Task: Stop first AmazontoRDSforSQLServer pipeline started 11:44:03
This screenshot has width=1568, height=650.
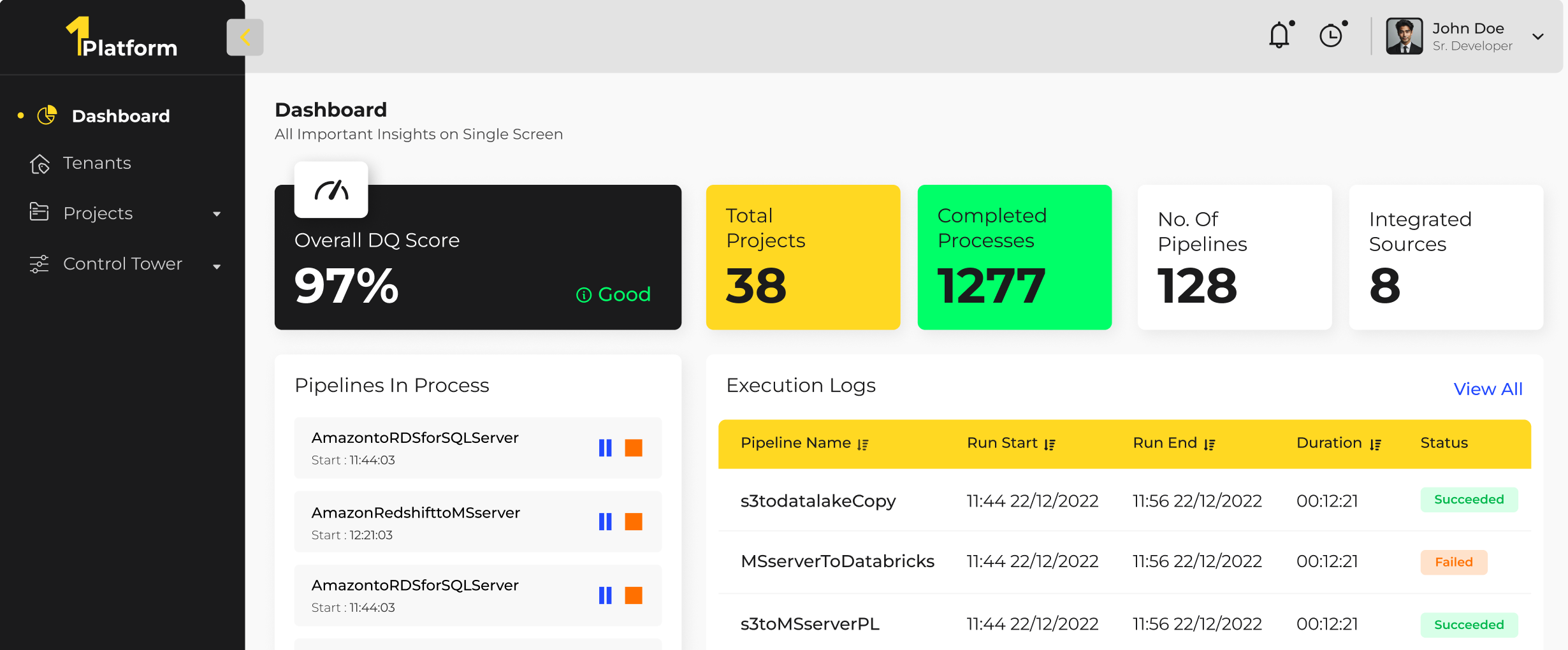Action: 634,448
